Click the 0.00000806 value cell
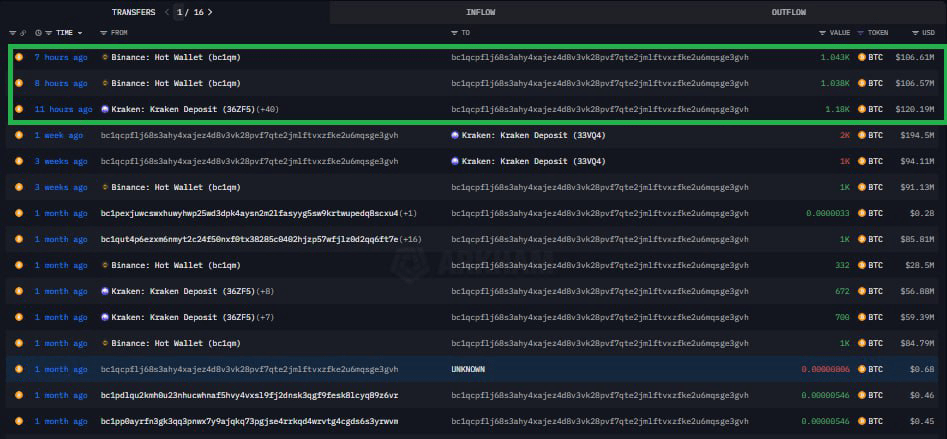This screenshot has height=439, width=947. [826, 369]
